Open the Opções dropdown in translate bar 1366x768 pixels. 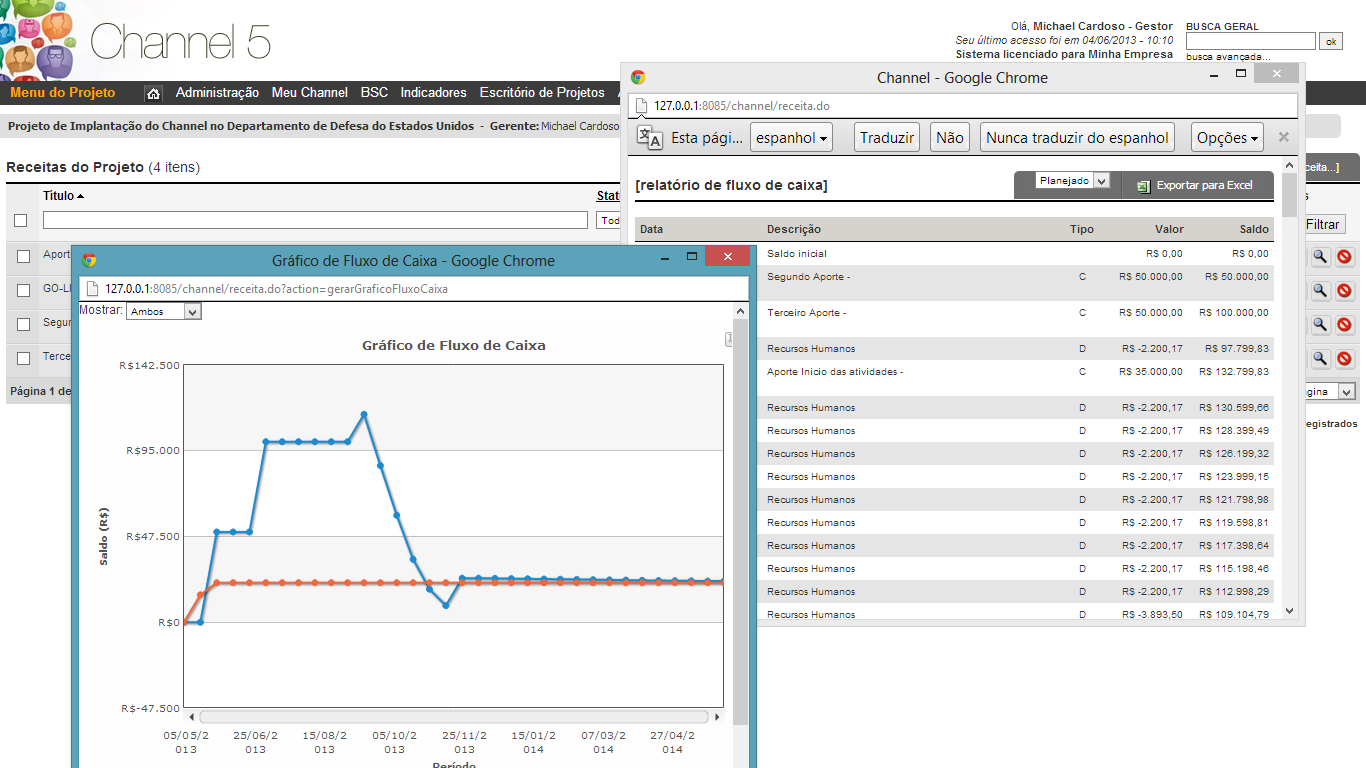point(1227,138)
